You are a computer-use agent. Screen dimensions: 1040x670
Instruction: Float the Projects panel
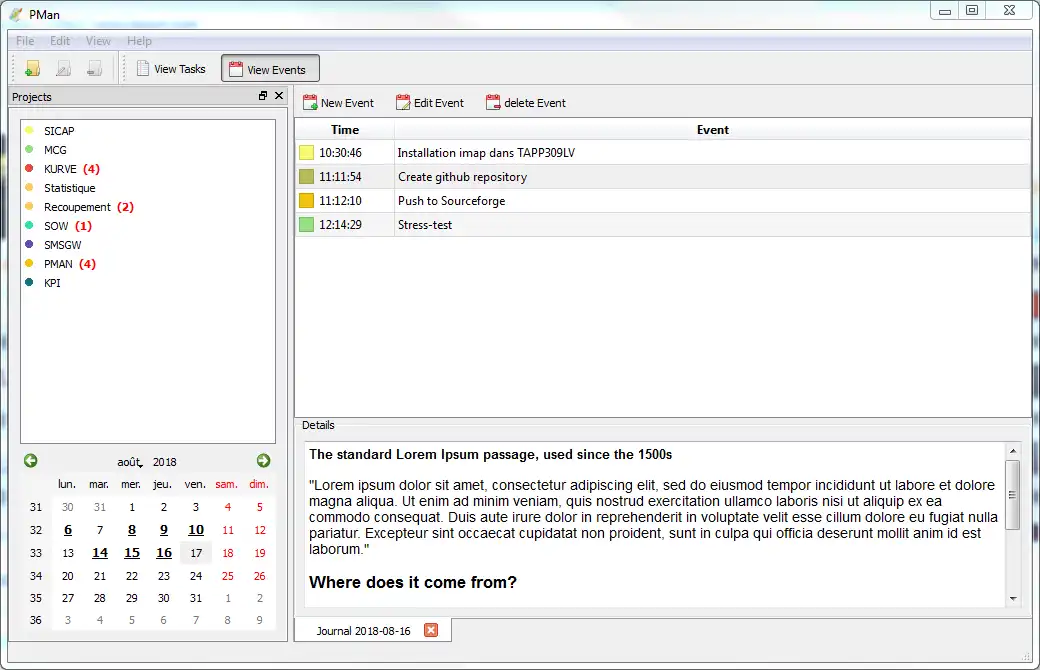tap(263, 96)
